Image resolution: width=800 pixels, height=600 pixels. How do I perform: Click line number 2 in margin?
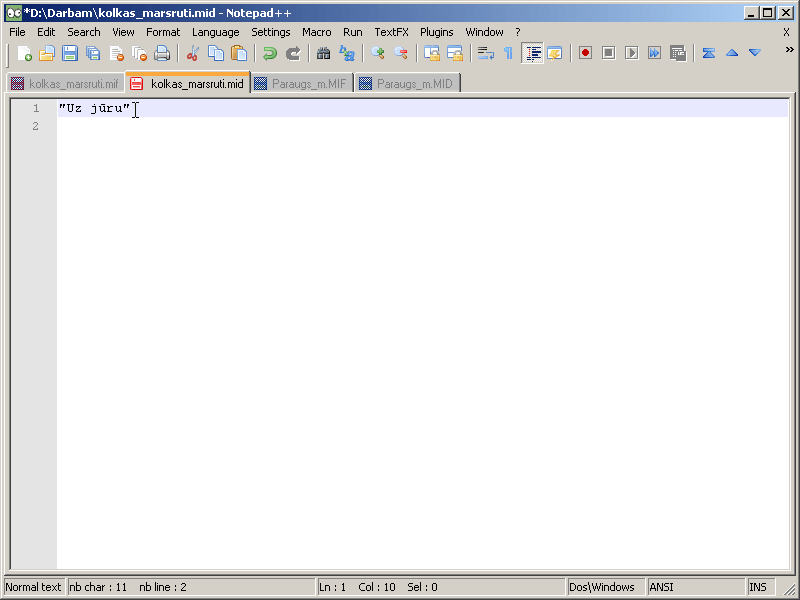(x=35, y=126)
